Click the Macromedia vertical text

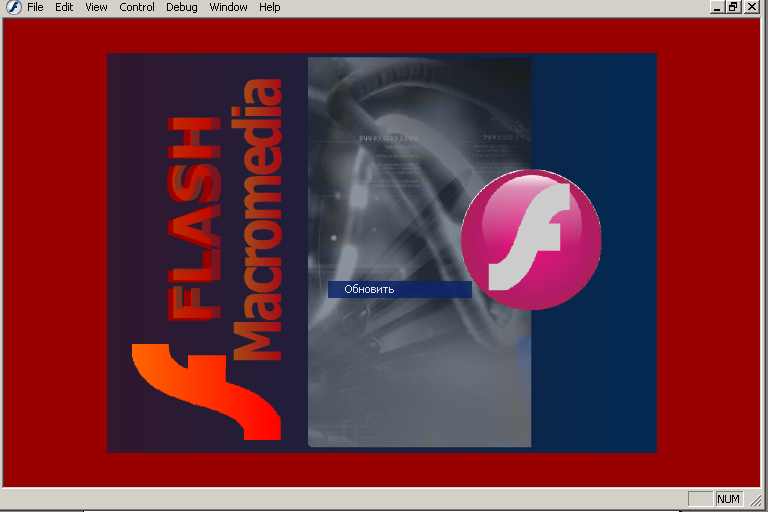pos(257,219)
